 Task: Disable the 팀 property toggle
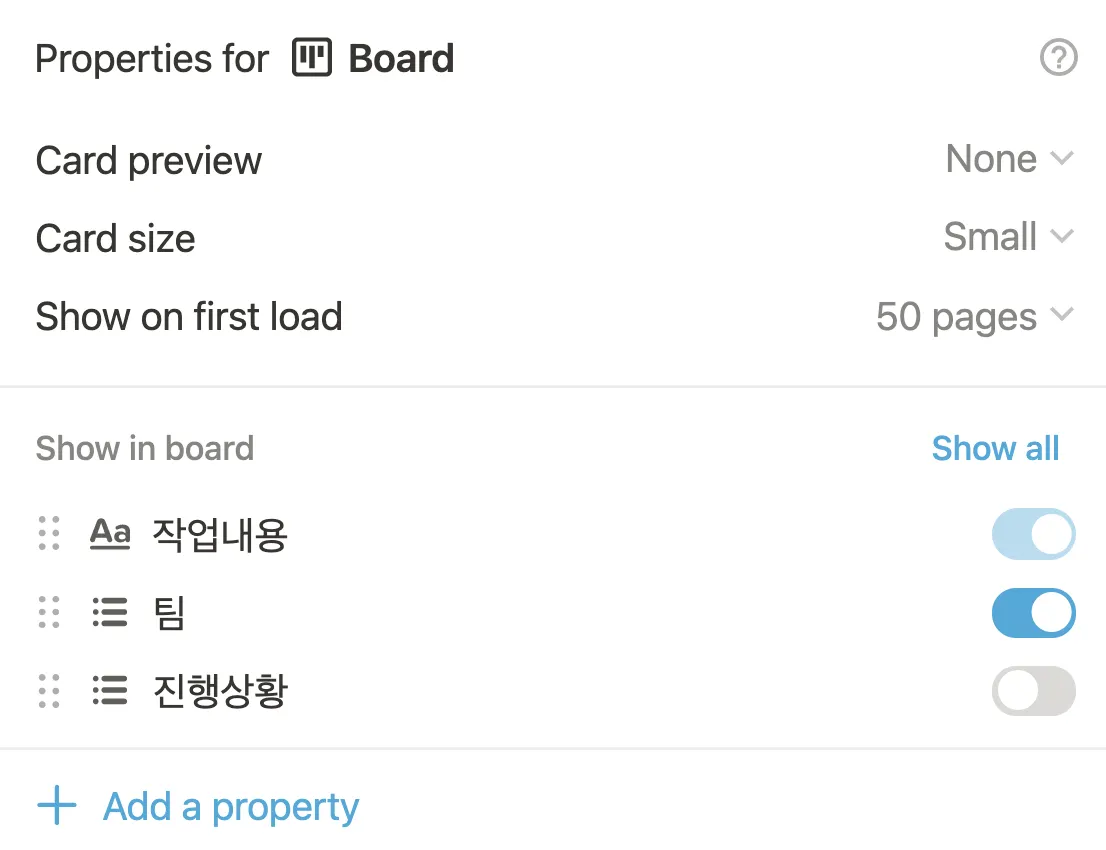(1033, 613)
